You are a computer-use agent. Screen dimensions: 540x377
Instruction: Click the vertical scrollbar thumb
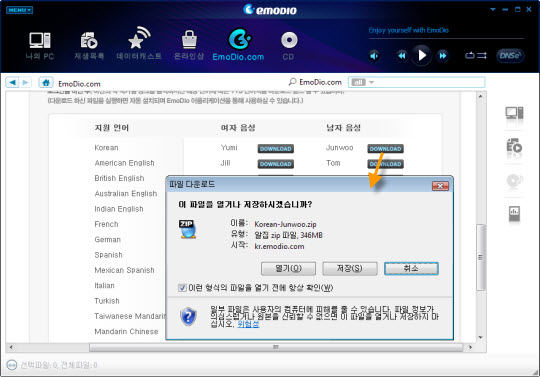point(481,258)
